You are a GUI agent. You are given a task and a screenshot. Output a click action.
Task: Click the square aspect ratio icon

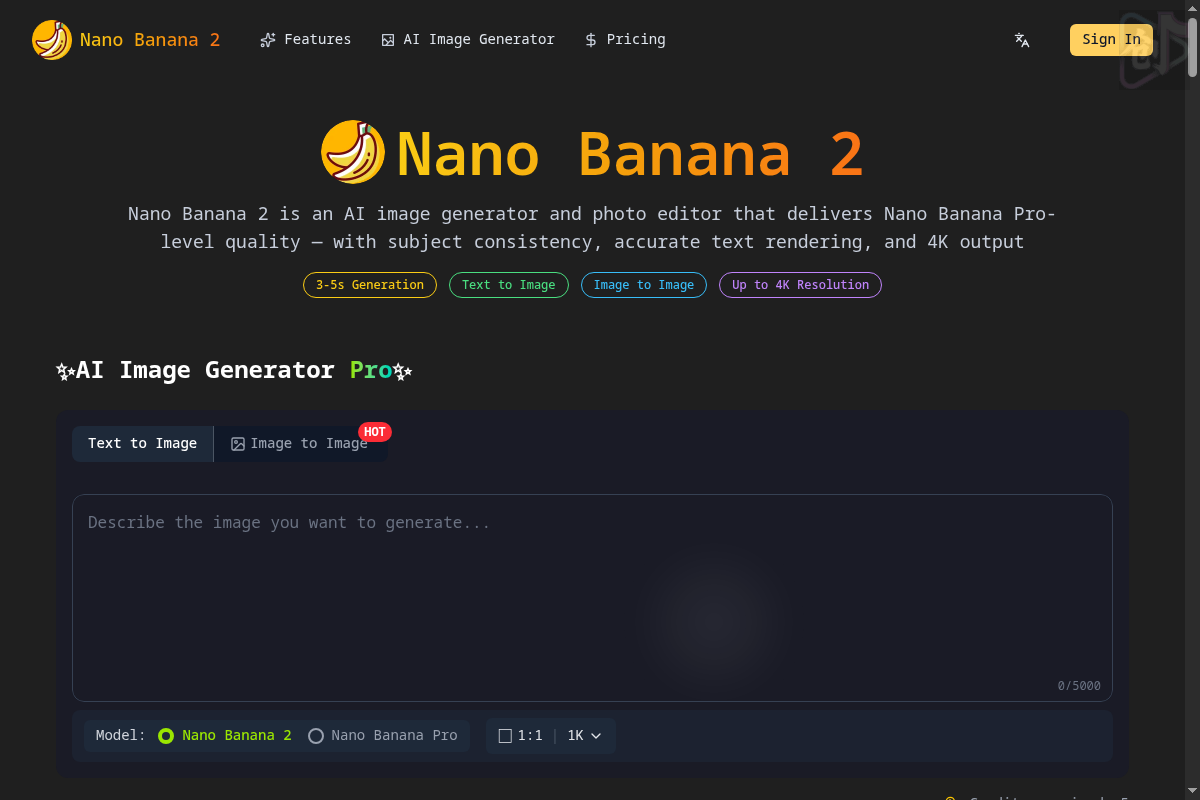[505, 736]
